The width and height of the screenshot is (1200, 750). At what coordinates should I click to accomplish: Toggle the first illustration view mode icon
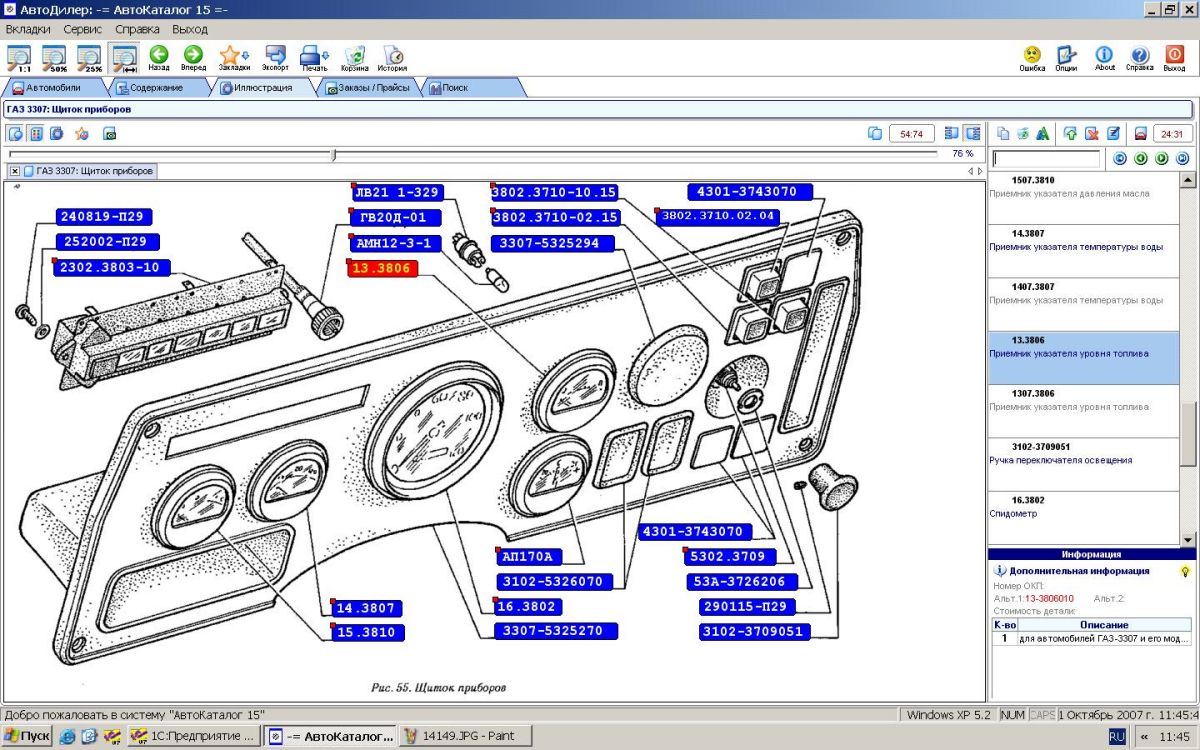click(16, 133)
